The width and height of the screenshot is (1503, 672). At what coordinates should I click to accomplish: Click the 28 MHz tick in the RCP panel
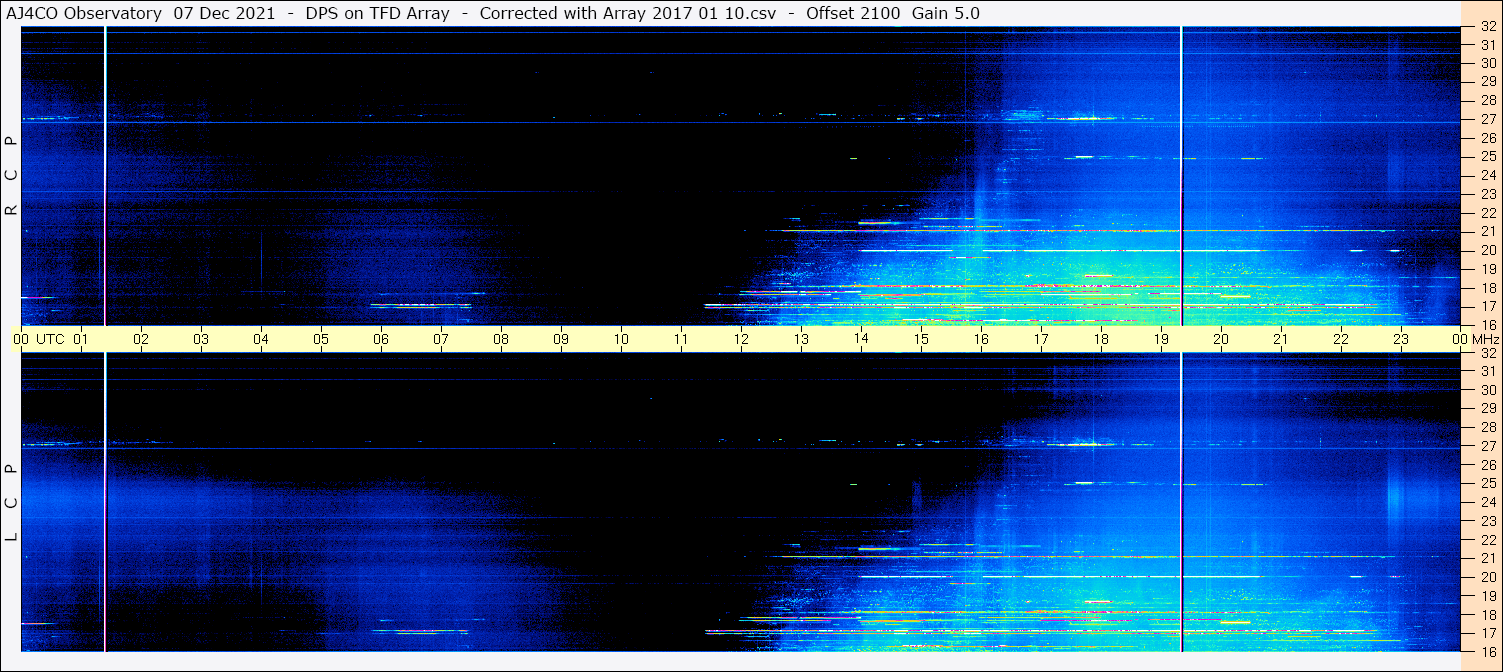click(x=1487, y=100)
